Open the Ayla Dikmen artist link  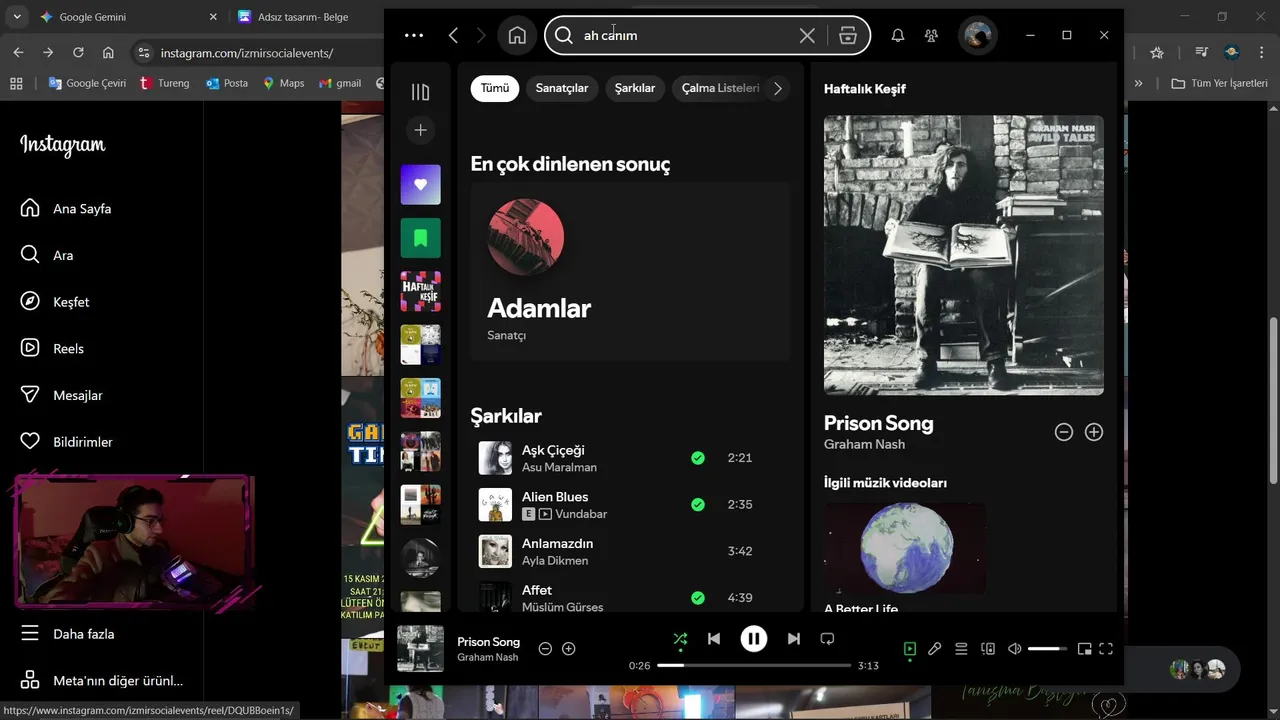point(555,561)
